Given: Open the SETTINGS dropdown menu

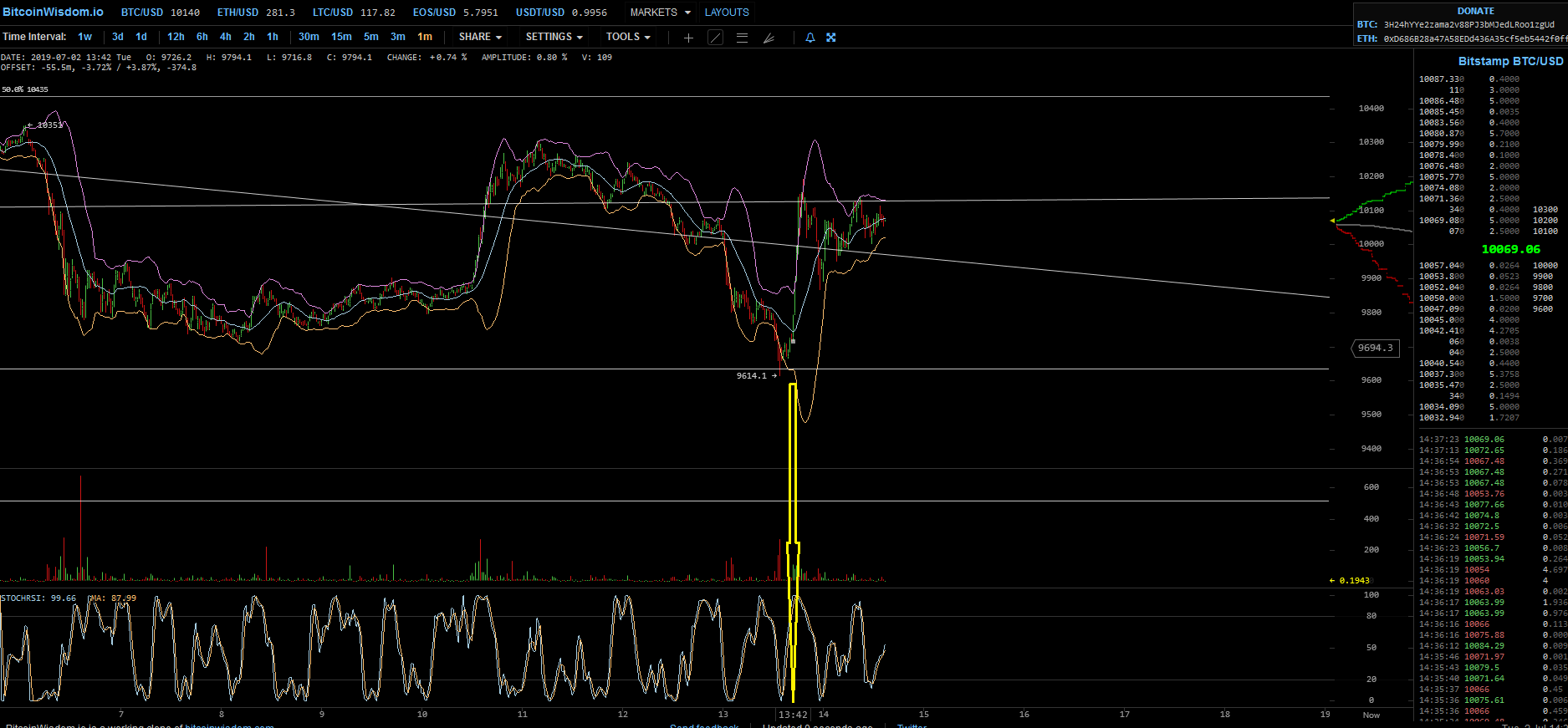Looking at the screenshot, I should [554, 37].
